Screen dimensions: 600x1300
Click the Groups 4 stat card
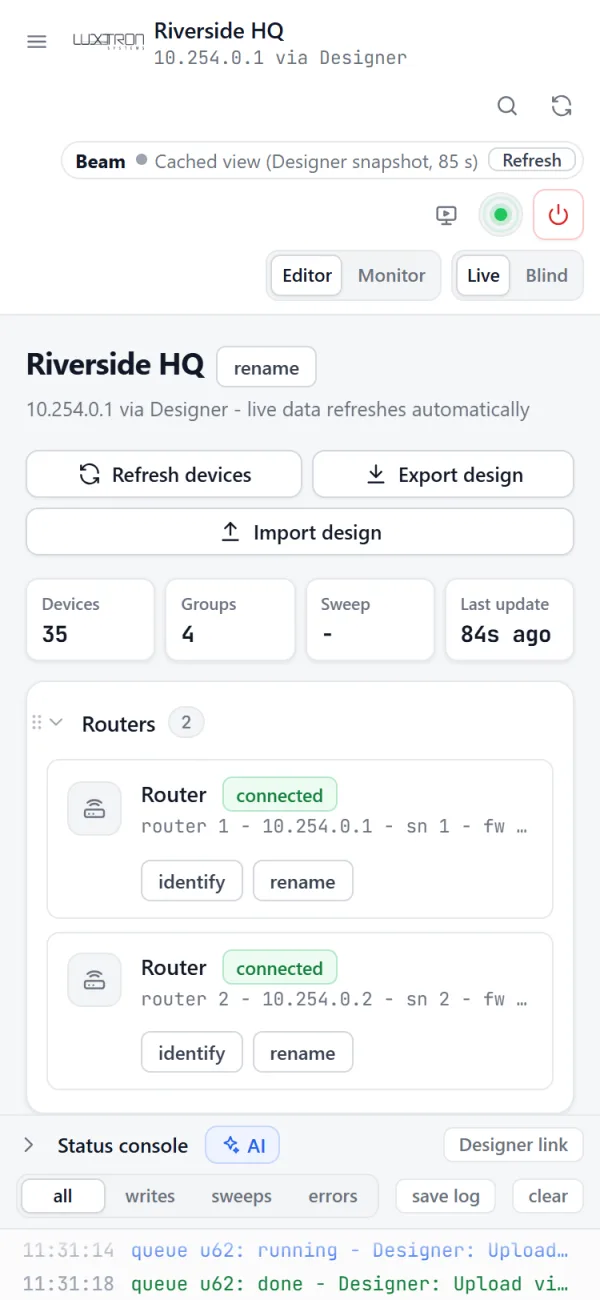230,620
